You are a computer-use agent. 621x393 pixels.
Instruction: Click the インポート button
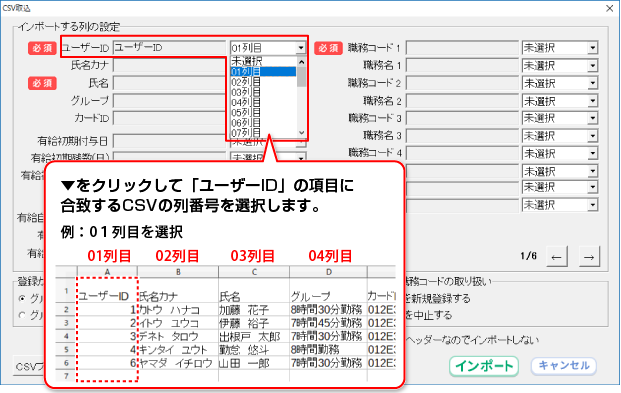coord(484,366)
